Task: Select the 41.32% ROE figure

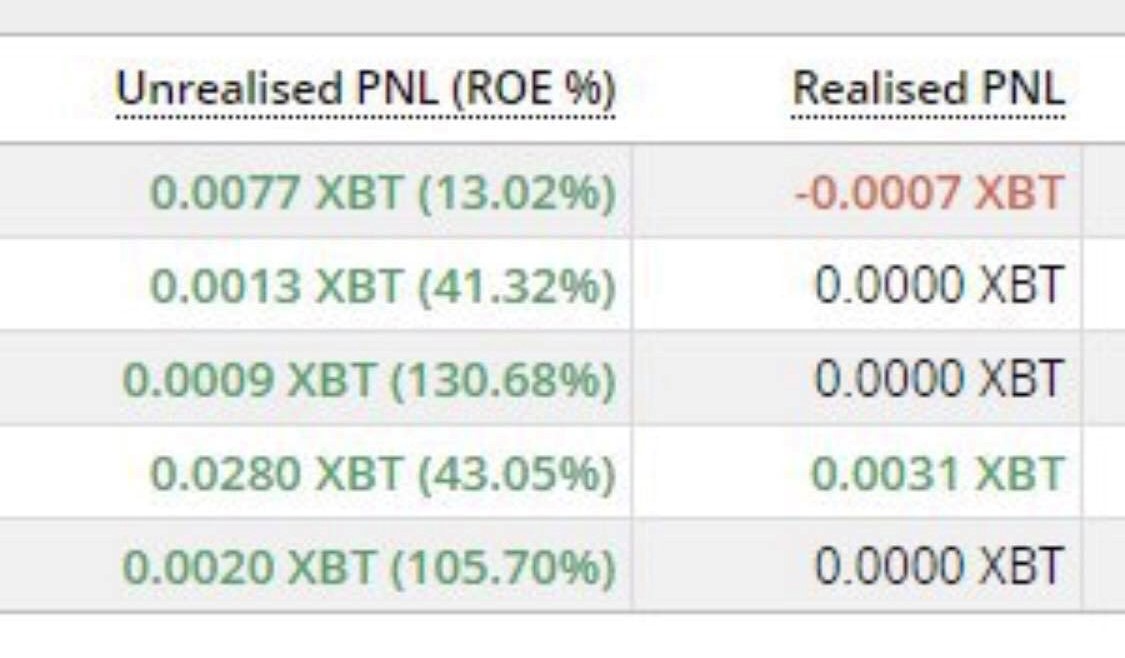Action: coord(517,286)
